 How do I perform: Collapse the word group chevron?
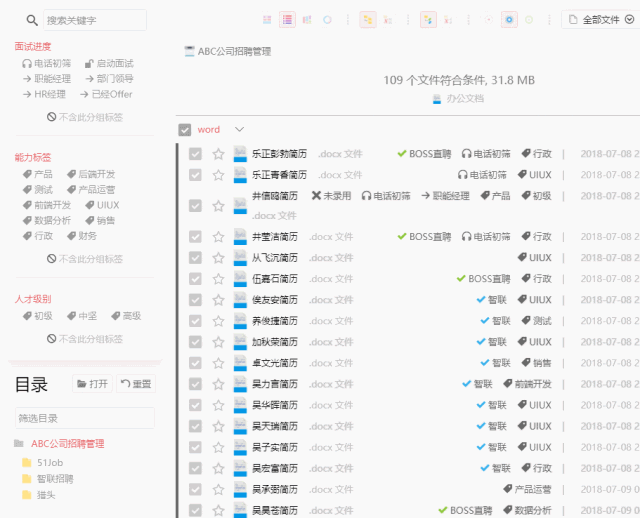[240, 129]
